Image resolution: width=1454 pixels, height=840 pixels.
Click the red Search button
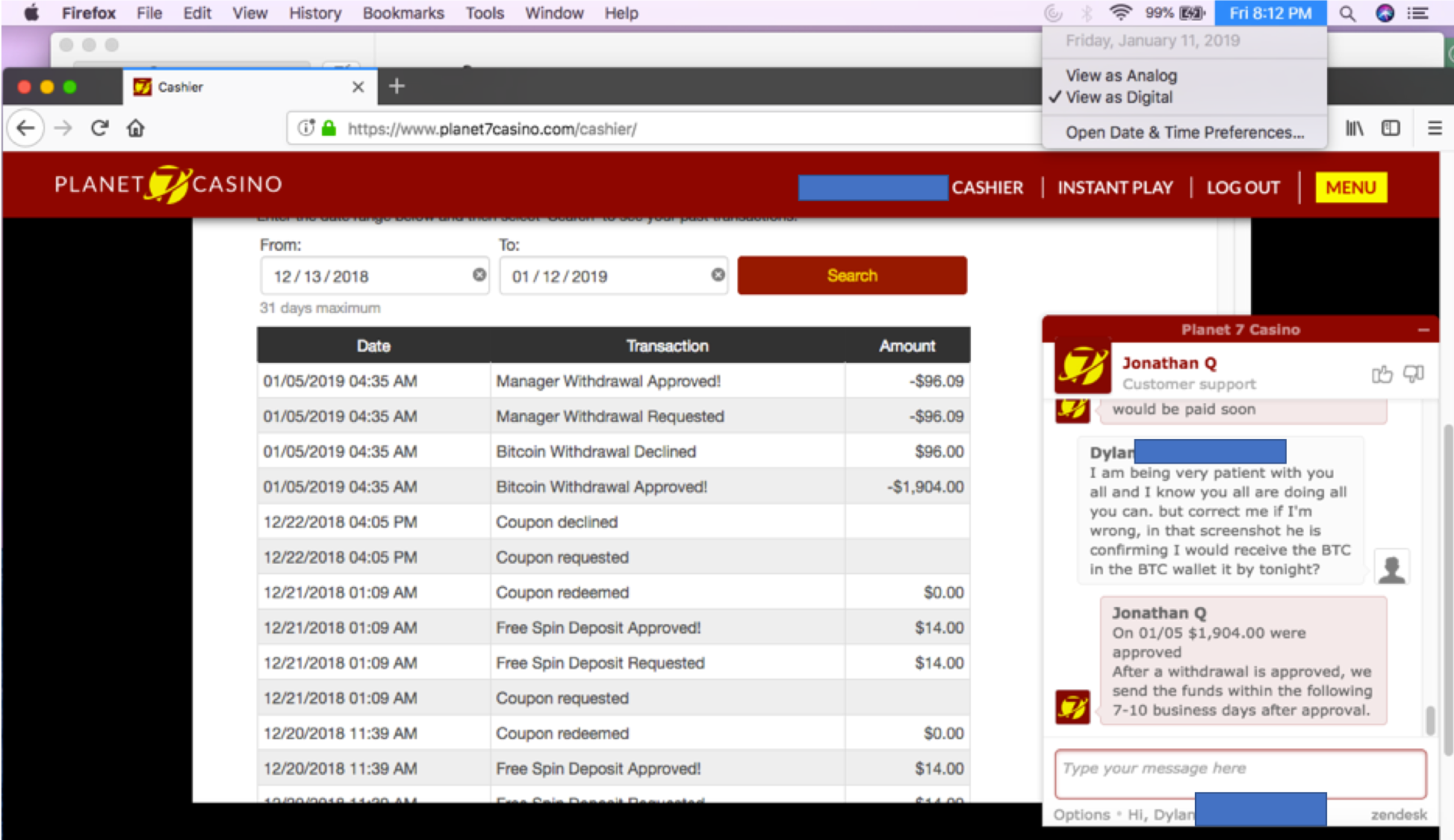pyautogui.click(x=852, y=276)
